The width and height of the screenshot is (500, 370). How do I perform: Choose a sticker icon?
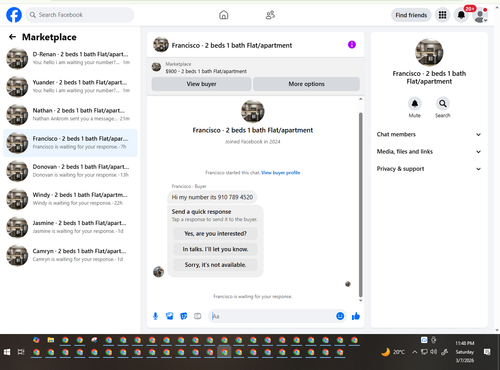184,316
